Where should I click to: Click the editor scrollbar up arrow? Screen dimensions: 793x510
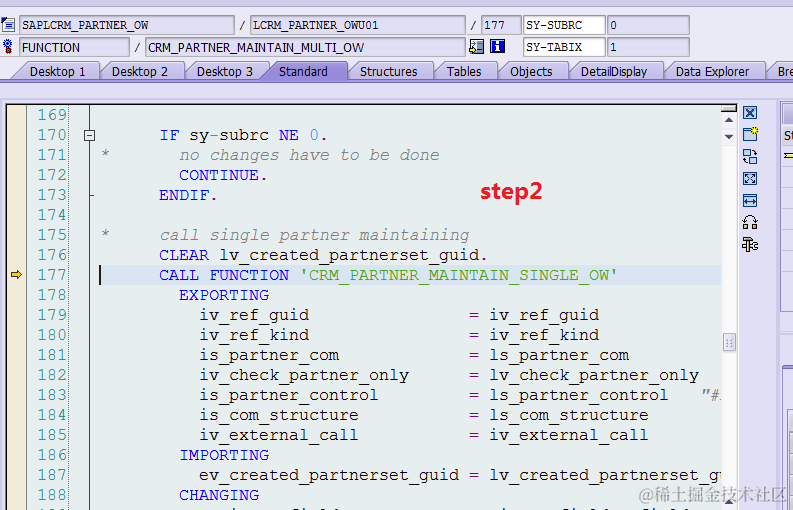[x=729, y=120]
